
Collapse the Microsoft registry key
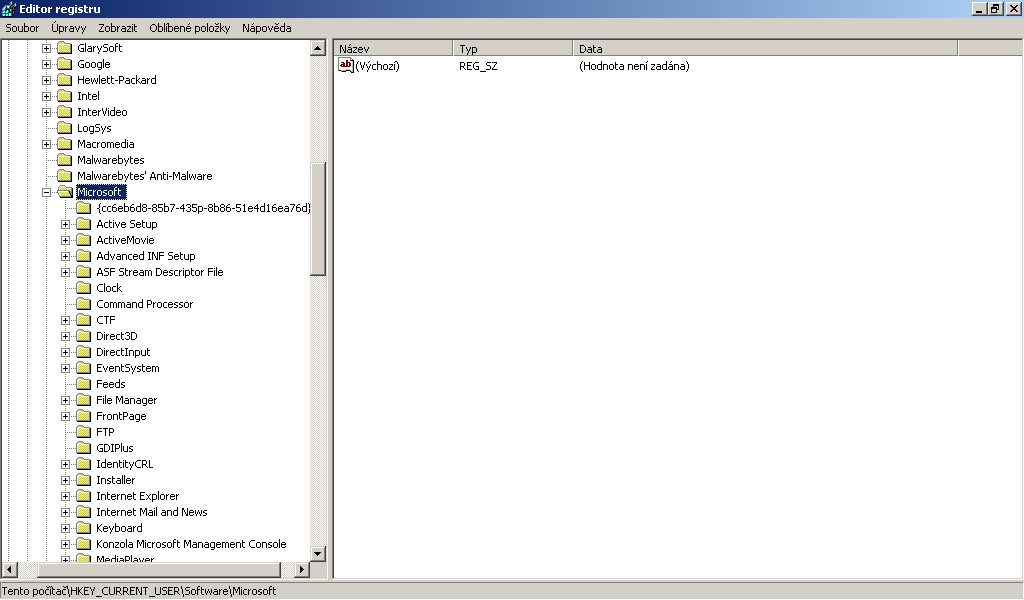pyautogui.click(x=46, y=192)
